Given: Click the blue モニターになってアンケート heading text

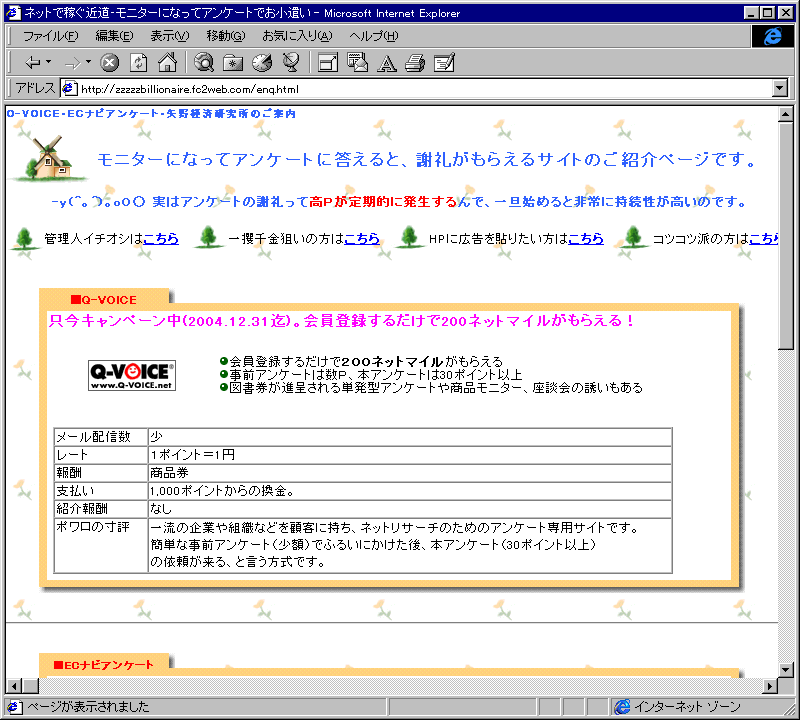Looking at the screenshot, I should [x=427, y=160].
